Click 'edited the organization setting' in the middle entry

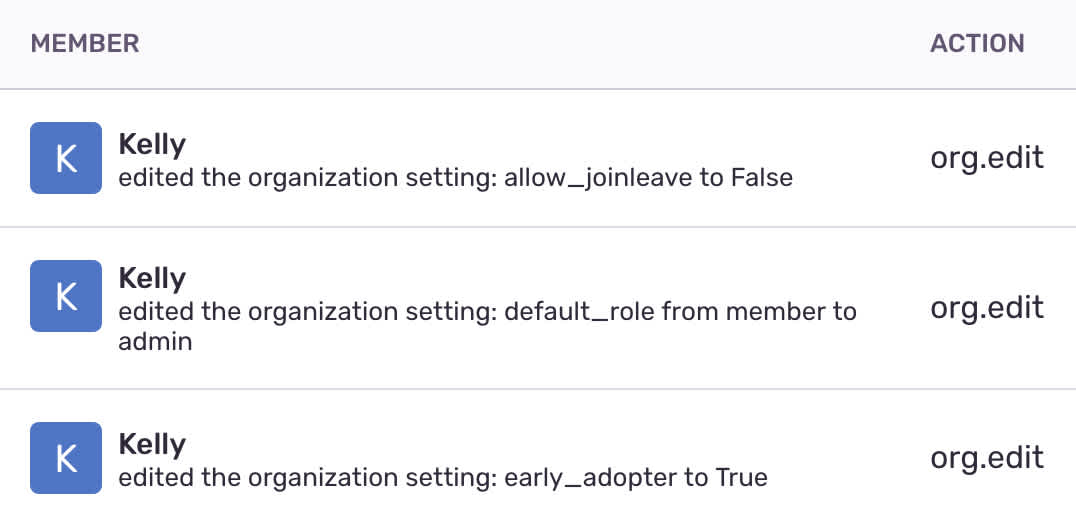pyautogui.click(x=305, y=311)
